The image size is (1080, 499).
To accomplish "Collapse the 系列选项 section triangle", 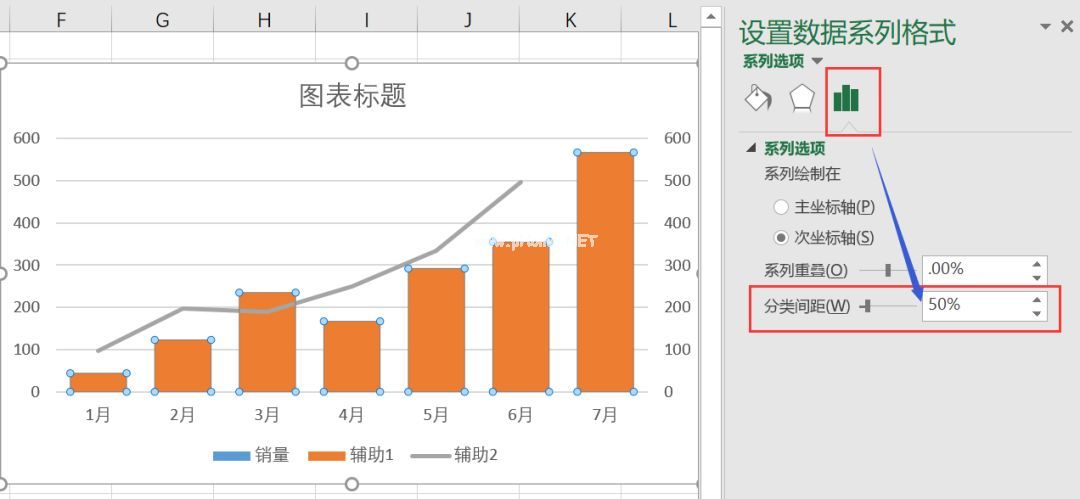I will pyautogui.click(x=751, y=148).
